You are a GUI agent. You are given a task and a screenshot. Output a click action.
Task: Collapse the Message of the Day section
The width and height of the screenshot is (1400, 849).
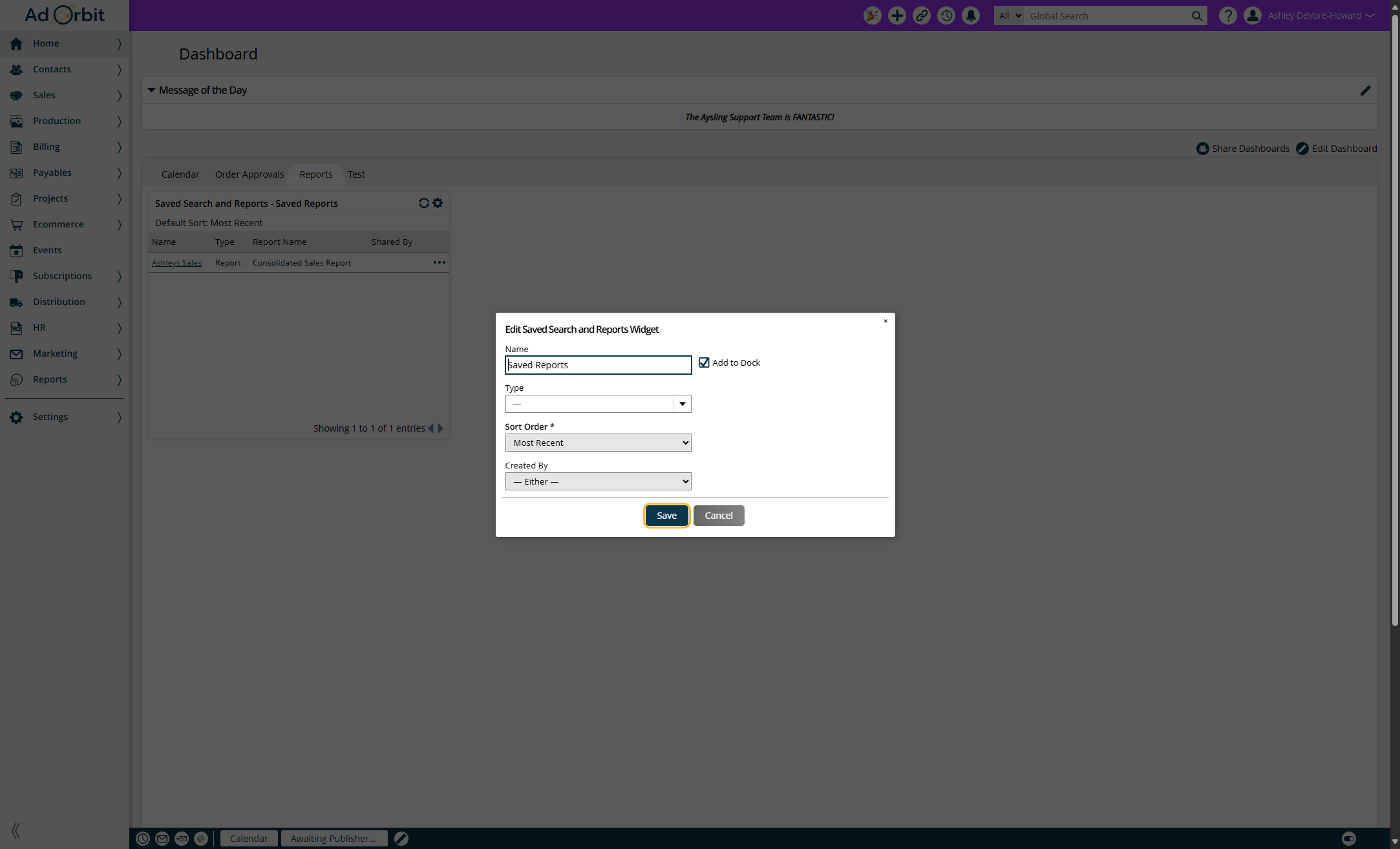[x=151, y=90]
